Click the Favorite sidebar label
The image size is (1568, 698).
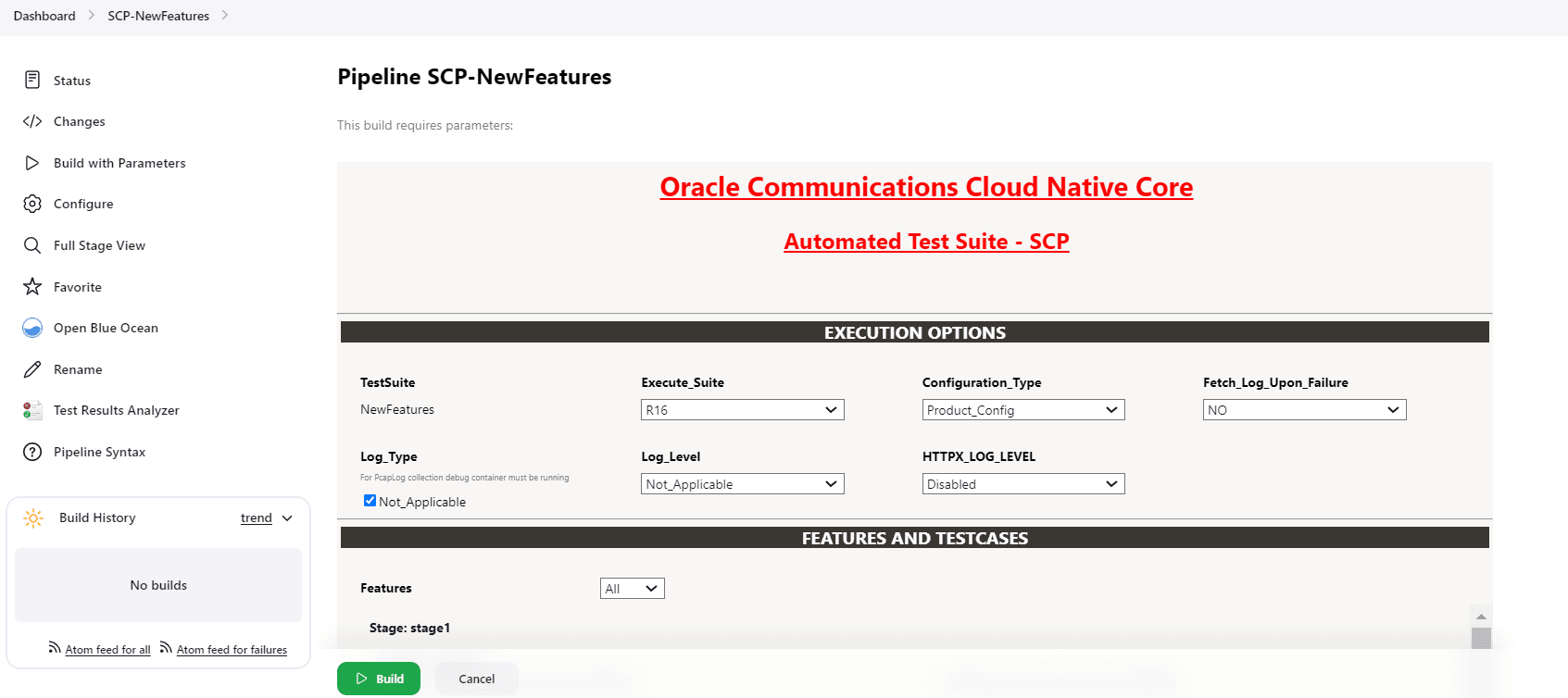coord(78,287)
